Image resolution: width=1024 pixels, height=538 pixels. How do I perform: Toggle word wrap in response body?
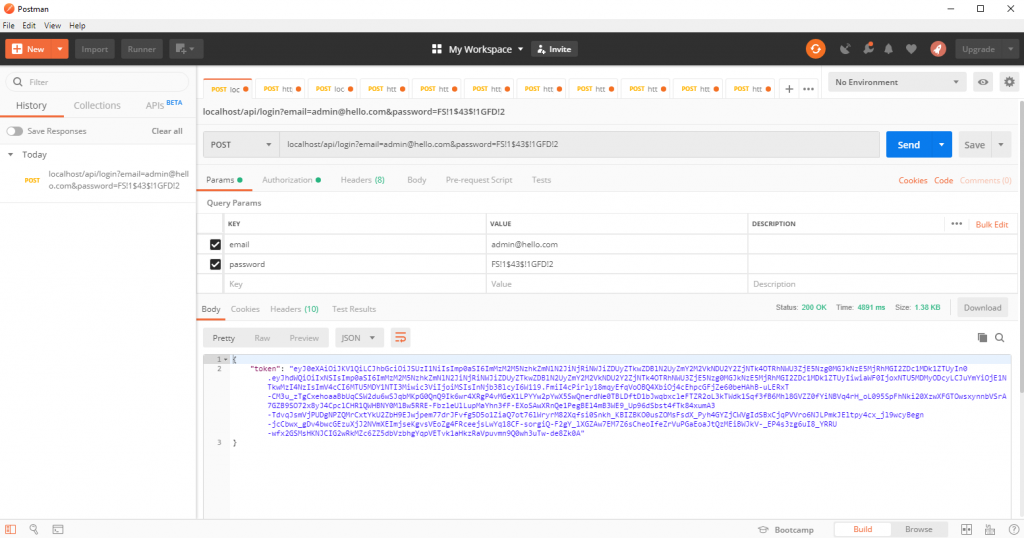pos(400,338)
